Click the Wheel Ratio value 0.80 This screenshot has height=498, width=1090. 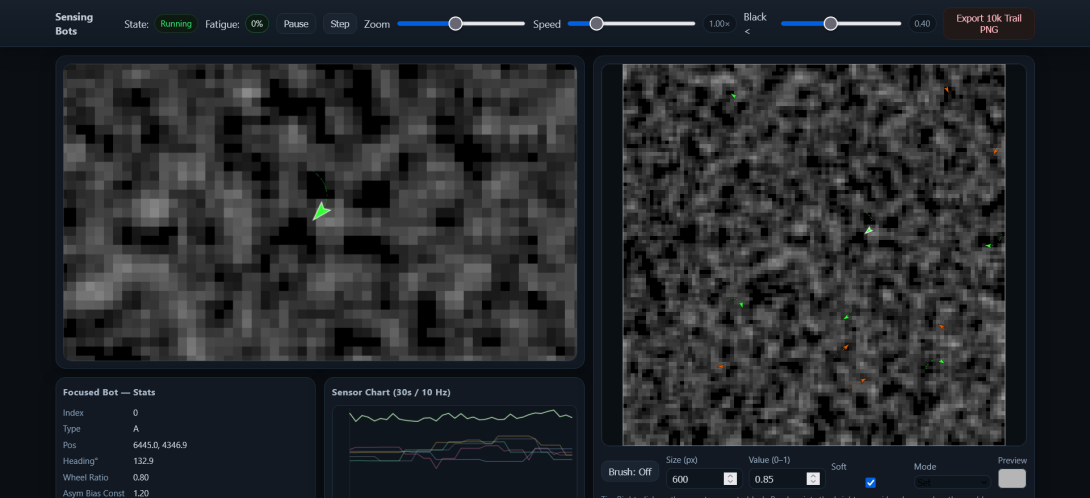coord(140,477)
